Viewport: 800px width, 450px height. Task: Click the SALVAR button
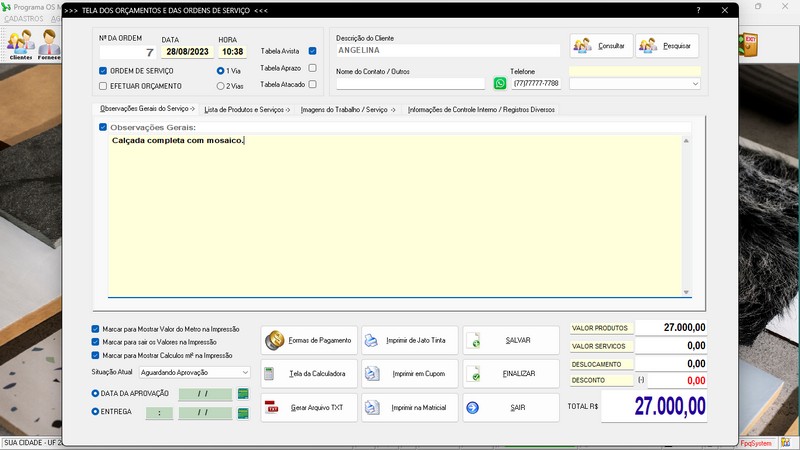coord(512,340)
